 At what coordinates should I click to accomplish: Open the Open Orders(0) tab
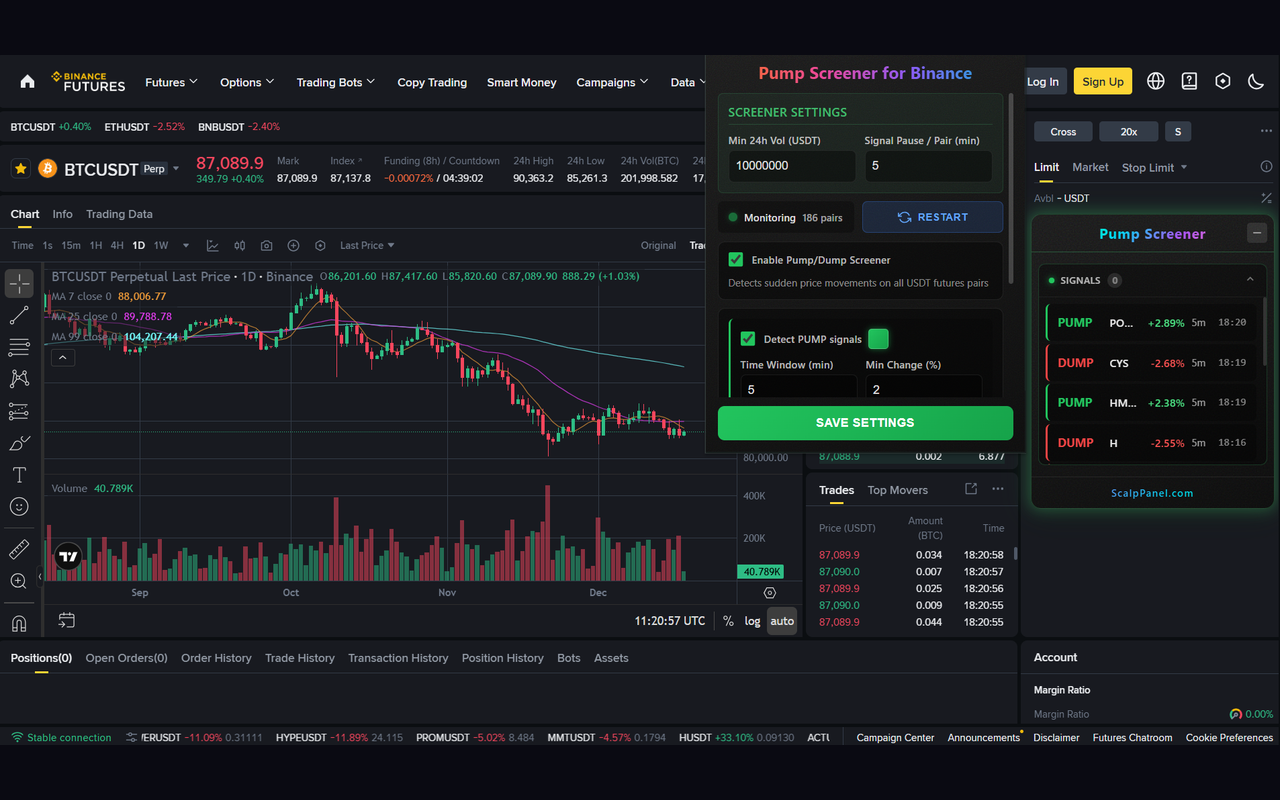click(x=126, y=658)
